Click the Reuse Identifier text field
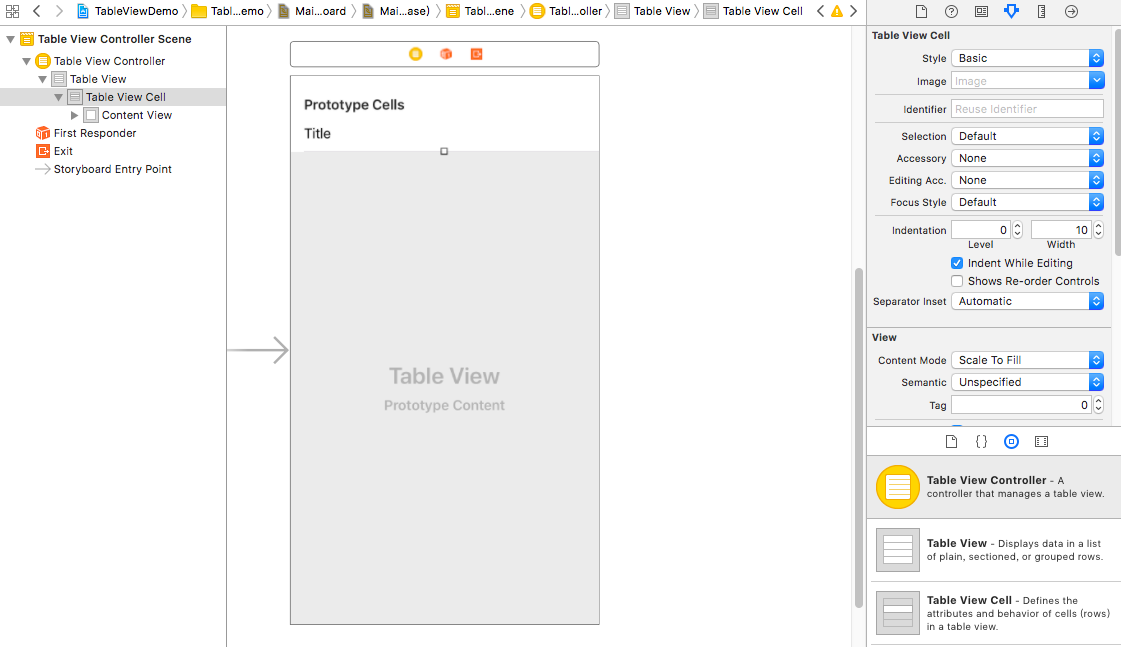1121x647 pixels. point(1027,109)
